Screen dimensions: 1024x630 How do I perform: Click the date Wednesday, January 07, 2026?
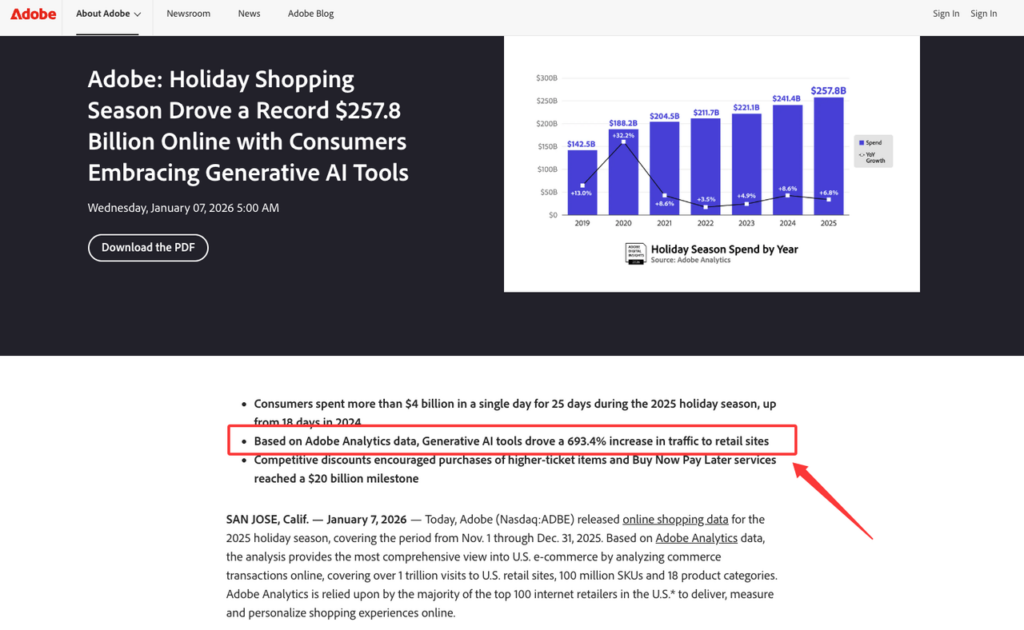[x=184, y=208]
